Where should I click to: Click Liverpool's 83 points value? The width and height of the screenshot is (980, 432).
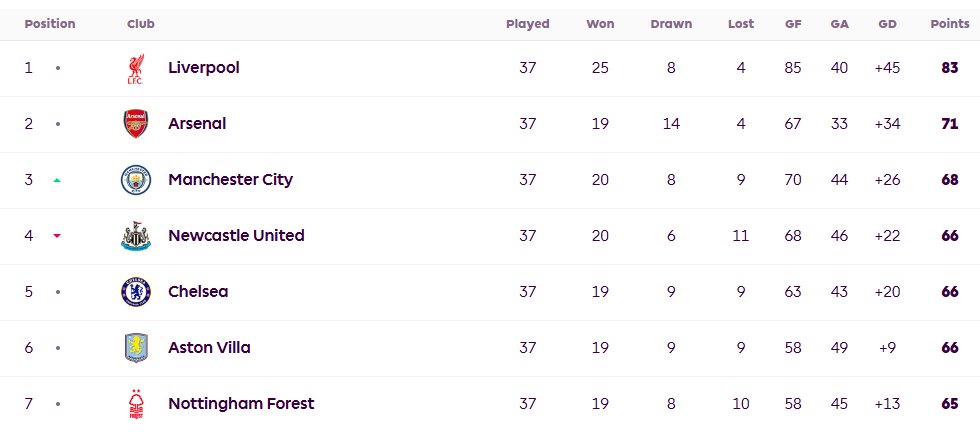coord(949,68)
